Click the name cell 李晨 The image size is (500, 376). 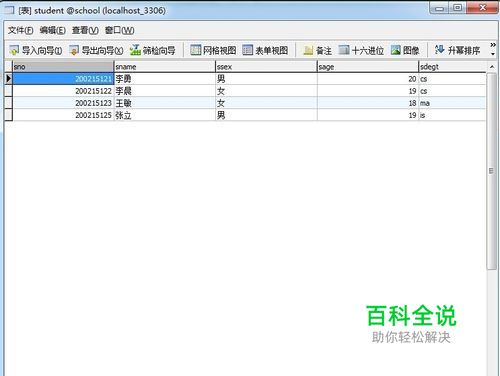point(165,91)
